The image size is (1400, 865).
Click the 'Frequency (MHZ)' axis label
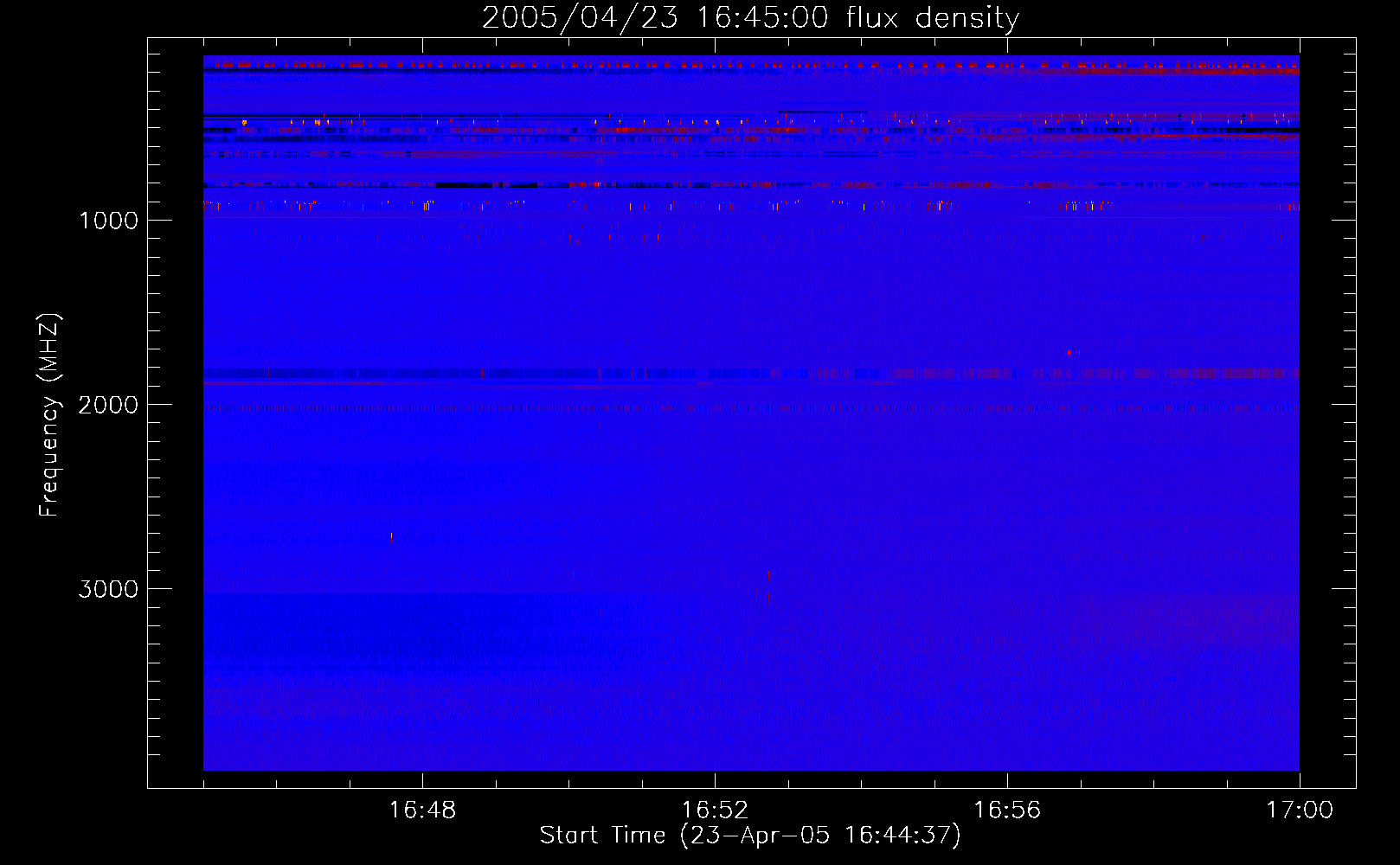pyautogui.click(x=49, y=415)
